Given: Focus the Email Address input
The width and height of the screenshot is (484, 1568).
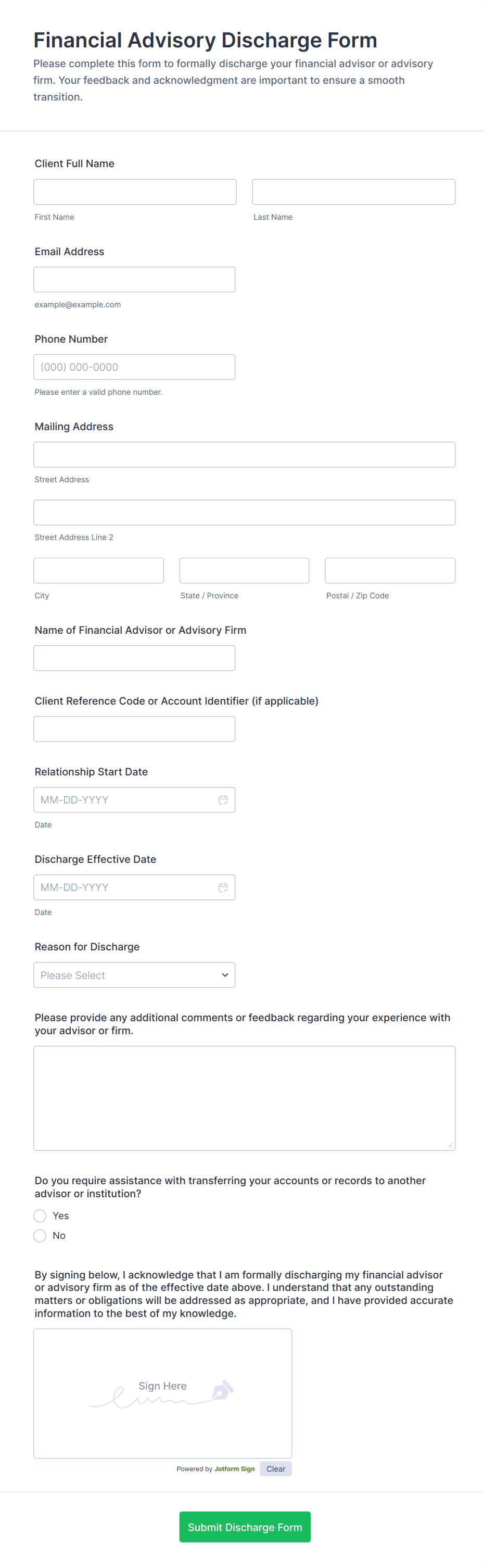Looking at the screenshot, I should [134, 279].
